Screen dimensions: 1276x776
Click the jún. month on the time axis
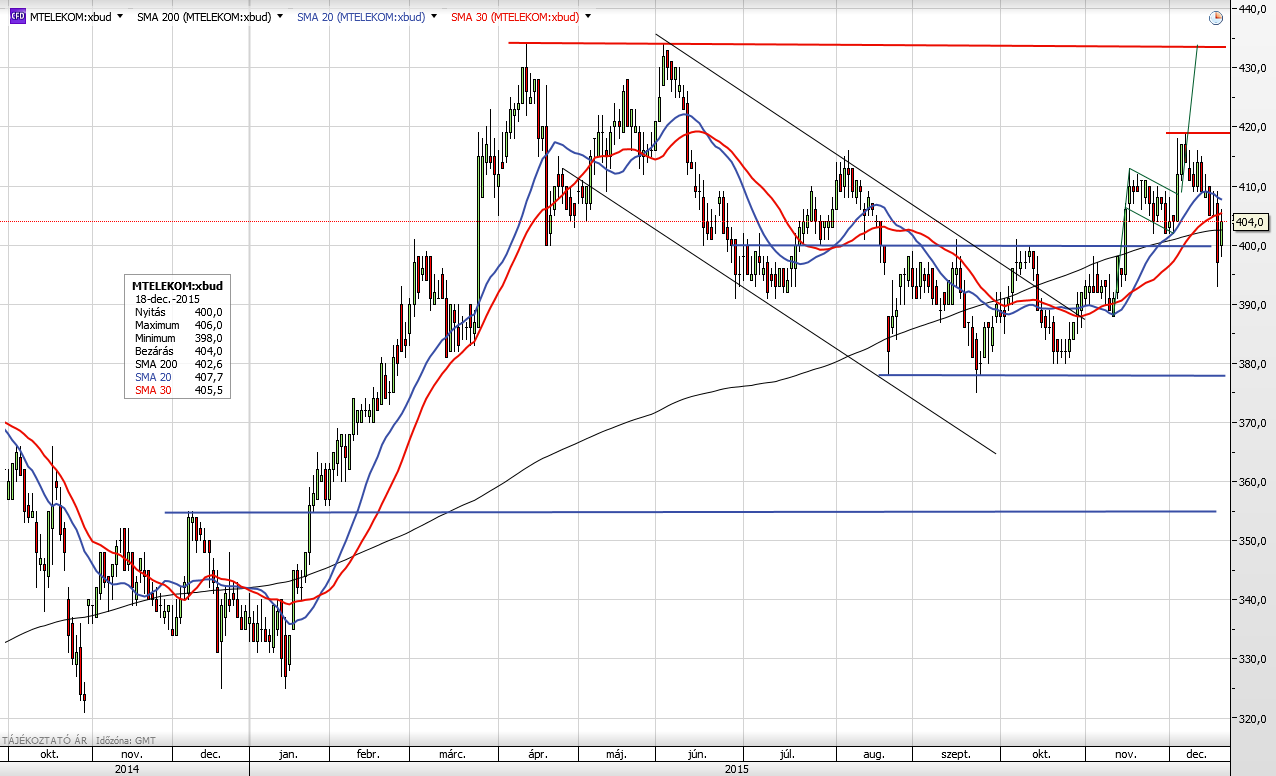click(x=697, y=754)
